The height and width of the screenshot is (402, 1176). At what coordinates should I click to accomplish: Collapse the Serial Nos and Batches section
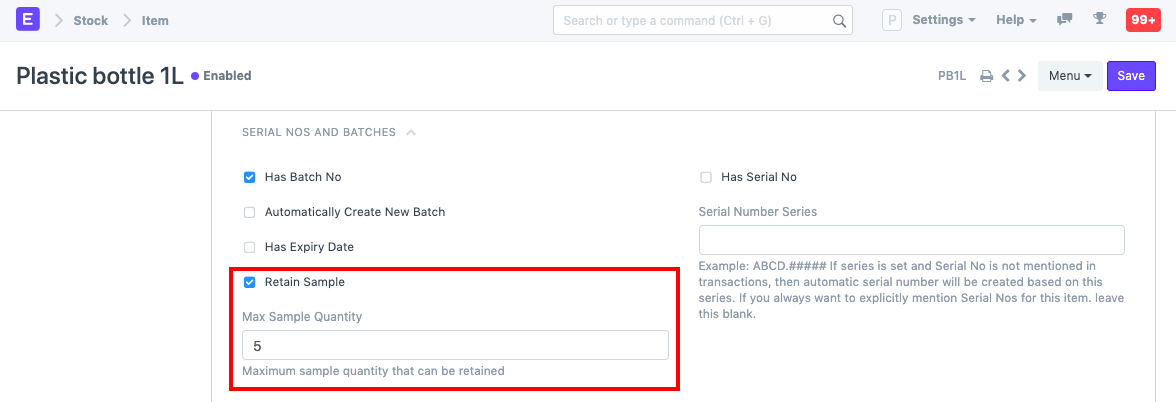(x=411, y=132)
